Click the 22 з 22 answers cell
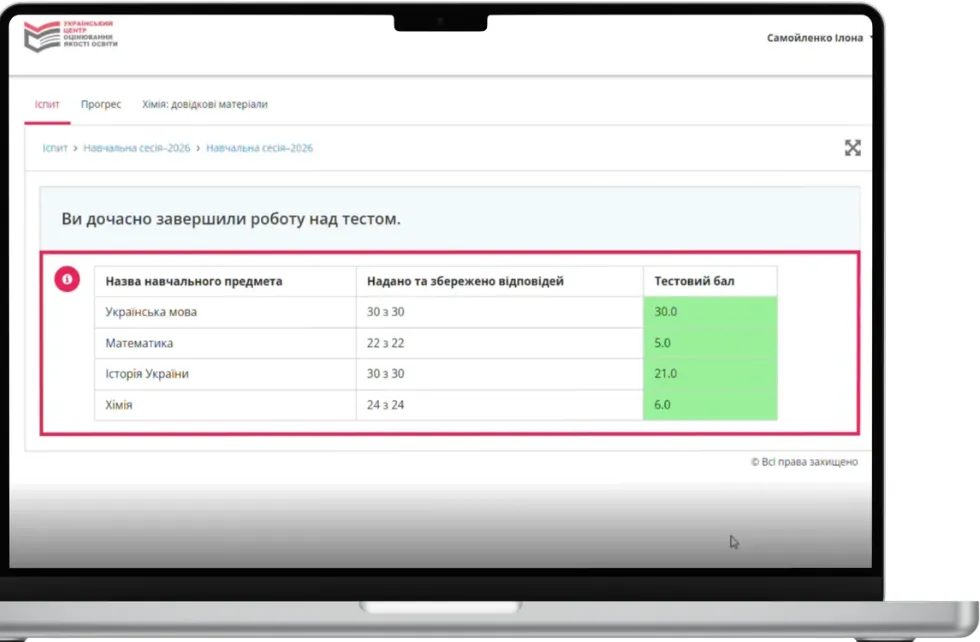Screen dimensions: 980x642 tap(500, 343)
